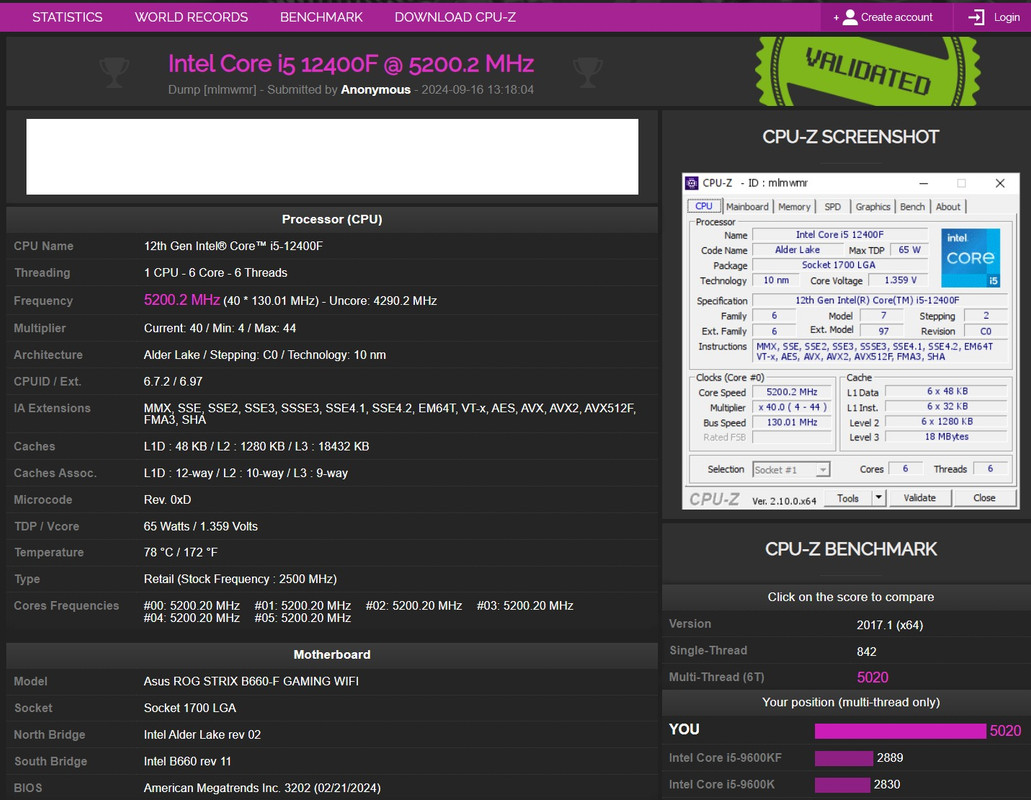Expand the Tools dropdown arrow
The width and height of the screenshot is (1031, 800).
[x=878, y=498]
